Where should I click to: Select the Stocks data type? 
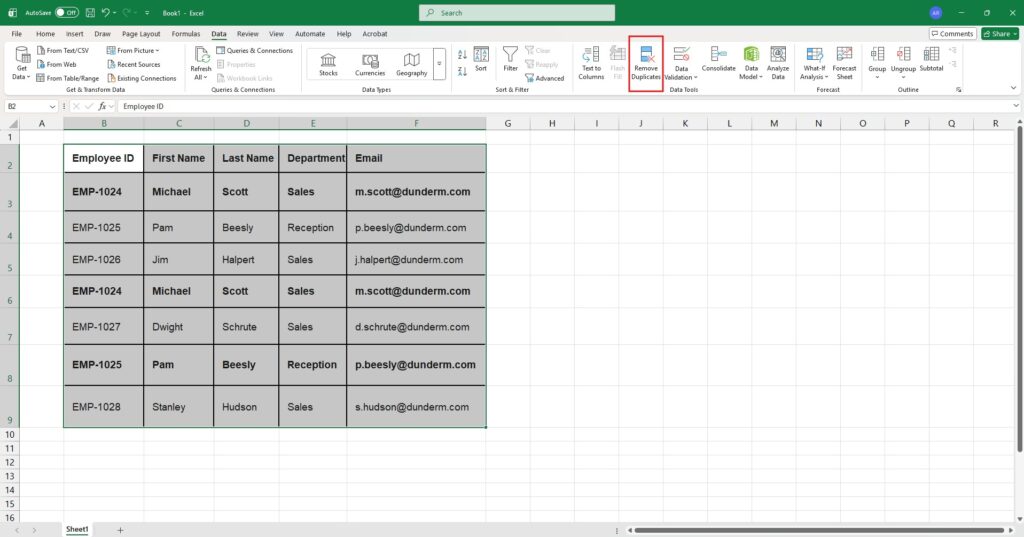click(328, 63)
